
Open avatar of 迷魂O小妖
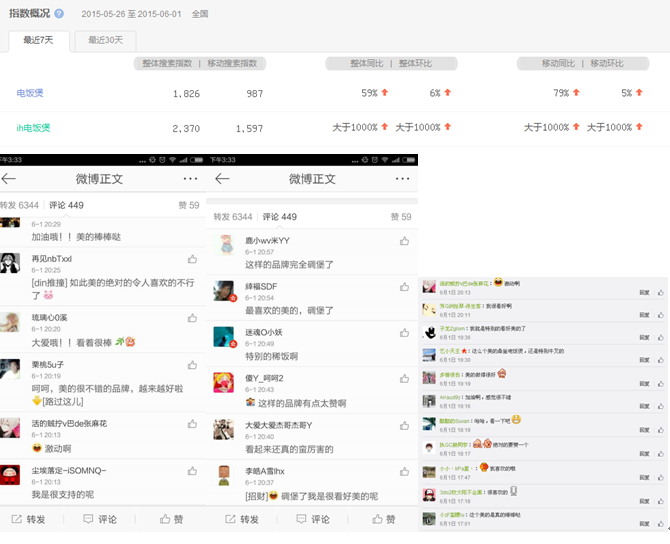pos(224,337)
